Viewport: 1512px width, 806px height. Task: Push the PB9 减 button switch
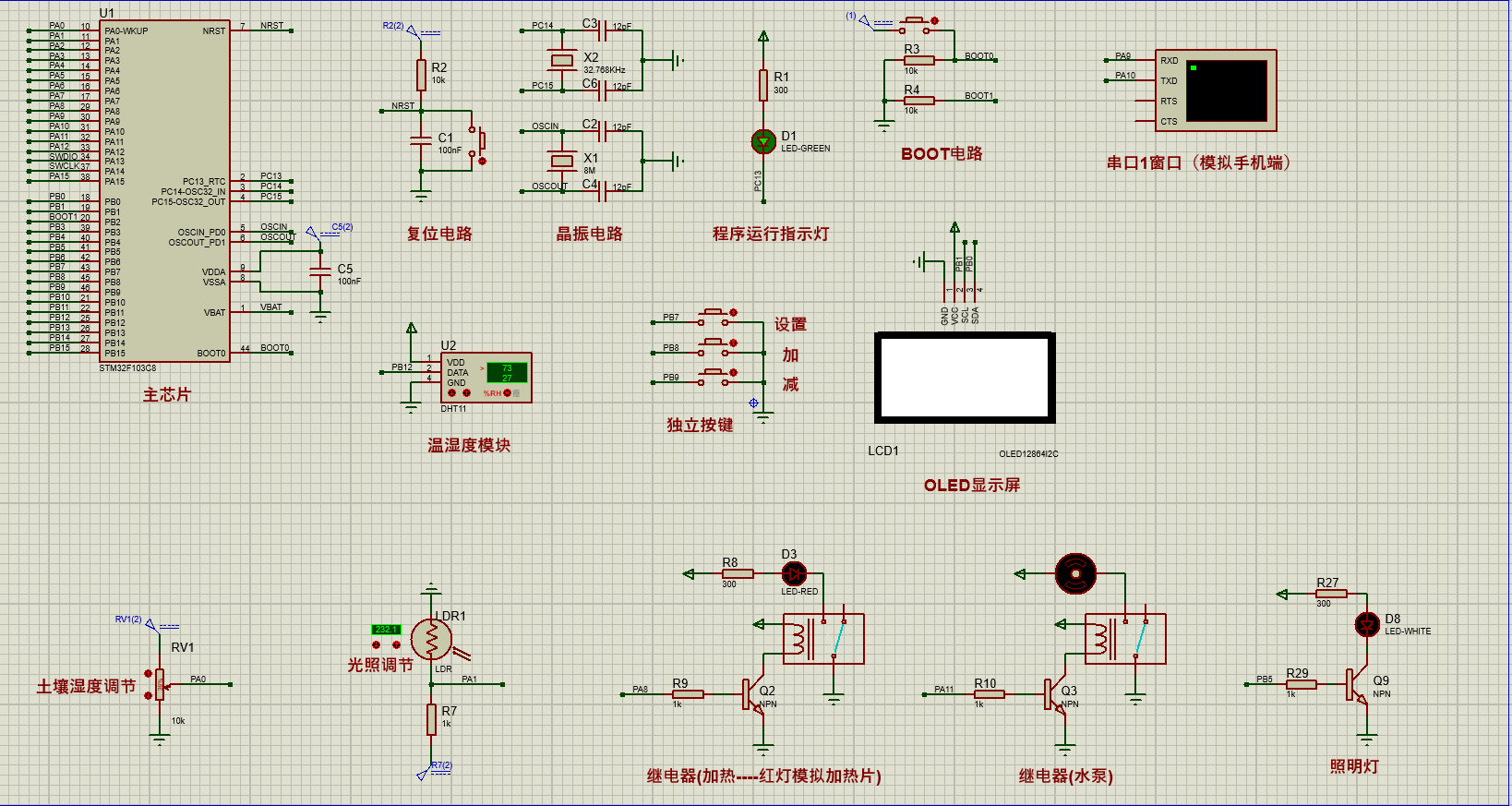[714, 378]
